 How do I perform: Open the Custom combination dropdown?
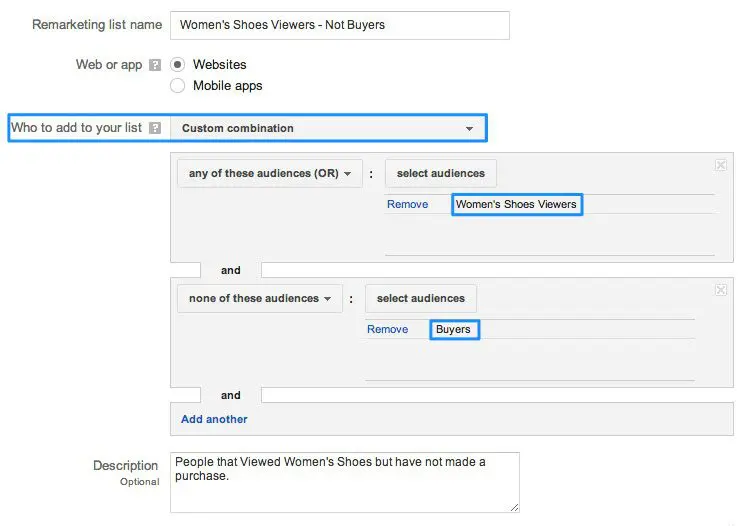(327, 128)
